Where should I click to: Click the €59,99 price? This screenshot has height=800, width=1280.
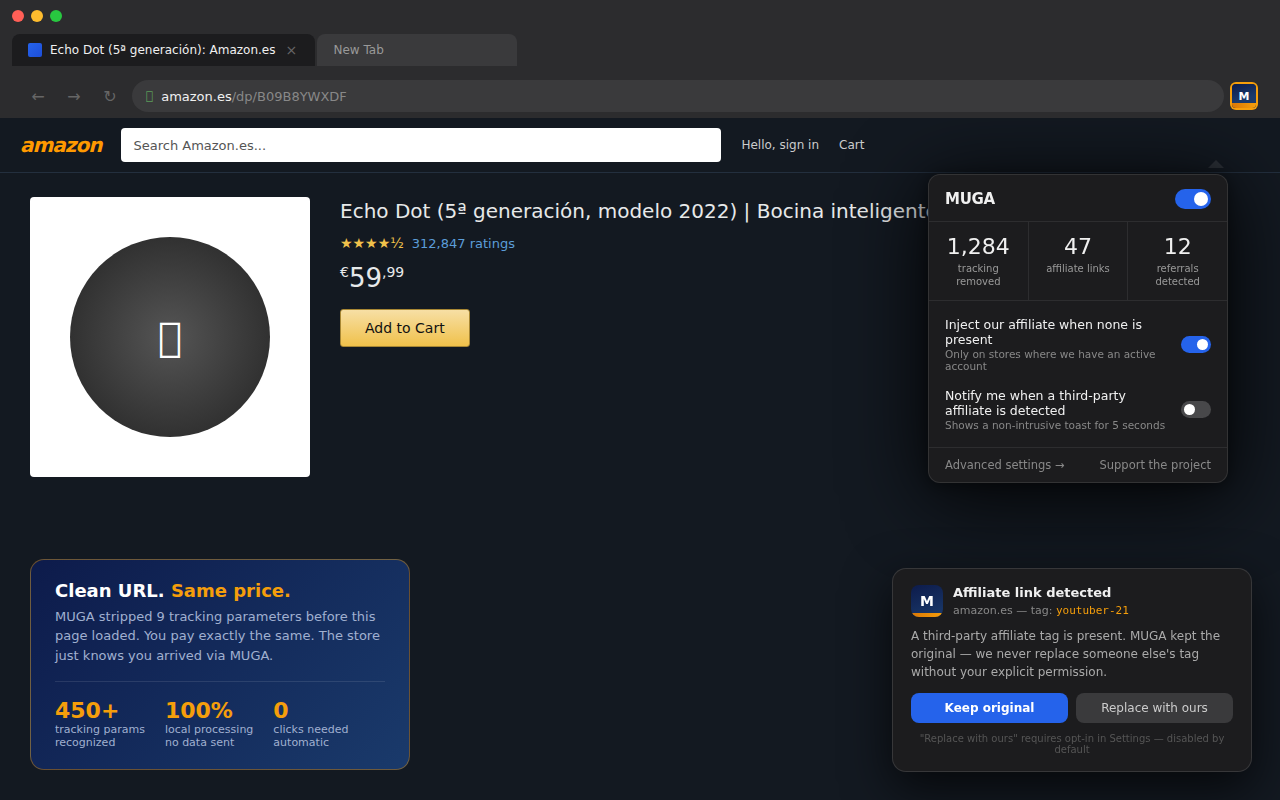click(372, 276)
